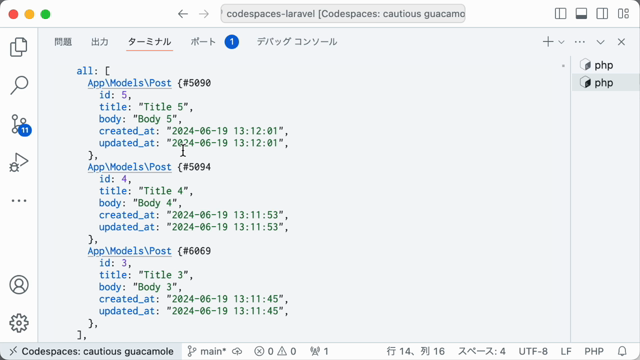Toggle the secondary side bar layout button
The width and height of the screenshot is (640, 360).
[x=602, y=14]
